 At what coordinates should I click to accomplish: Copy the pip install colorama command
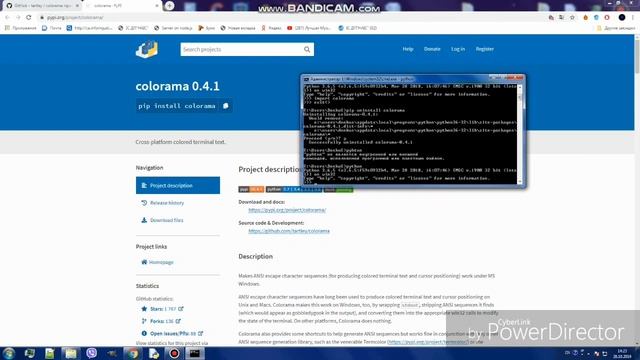[226, 106]
